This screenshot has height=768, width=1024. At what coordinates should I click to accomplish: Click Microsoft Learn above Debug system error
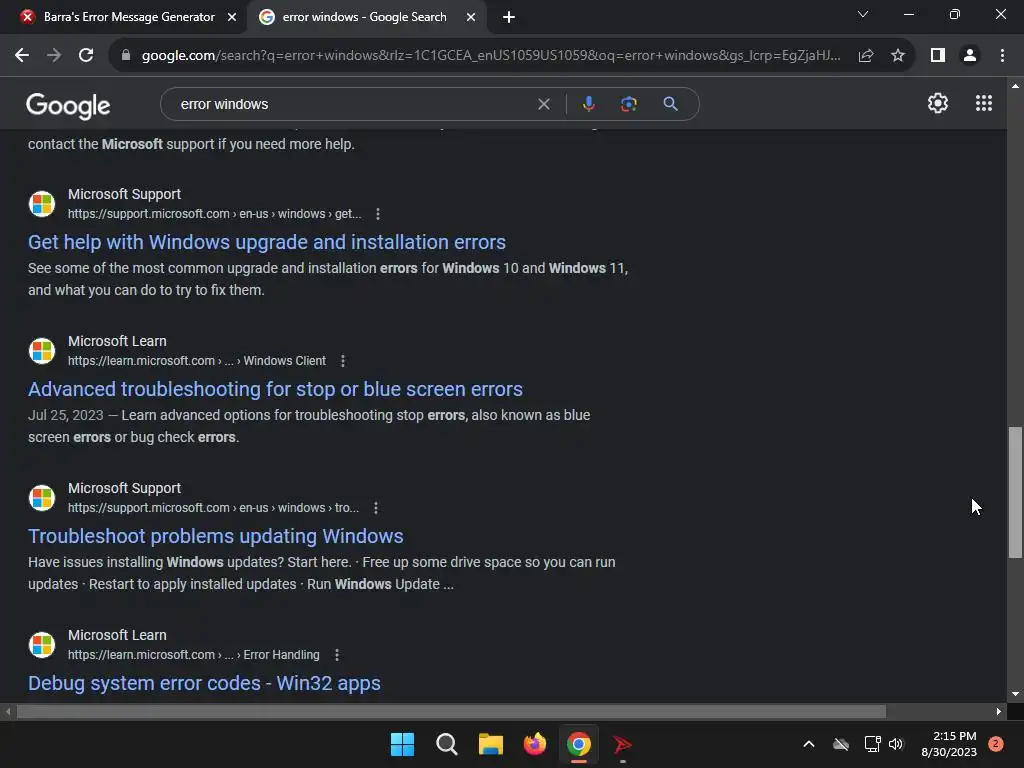pyautogui.click(x=117, y=635)
